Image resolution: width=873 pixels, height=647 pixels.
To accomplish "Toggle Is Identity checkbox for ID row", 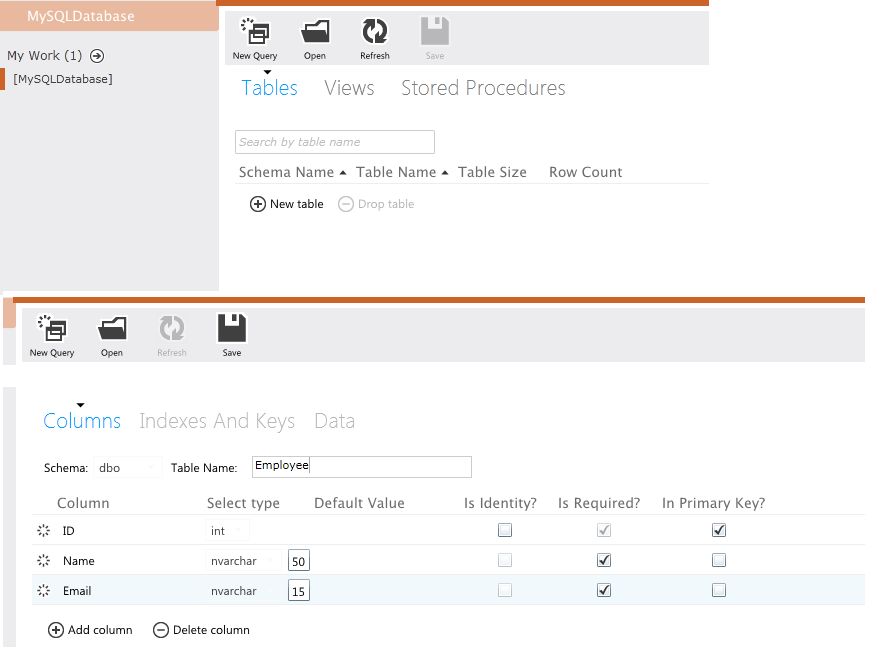I will [x=505, y=530].
